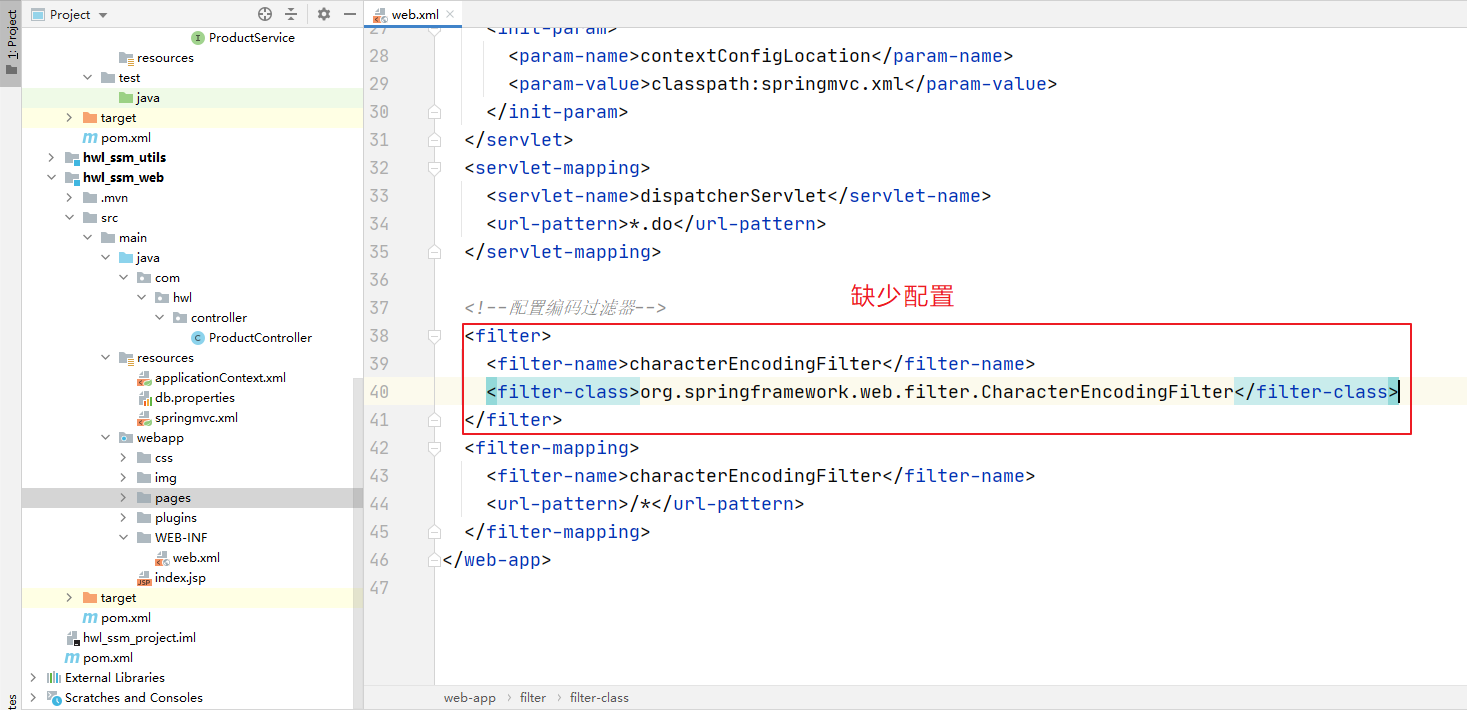Click the dispatcherServlet servlet-name text
1467x710 pixels.
pos(734,196)
